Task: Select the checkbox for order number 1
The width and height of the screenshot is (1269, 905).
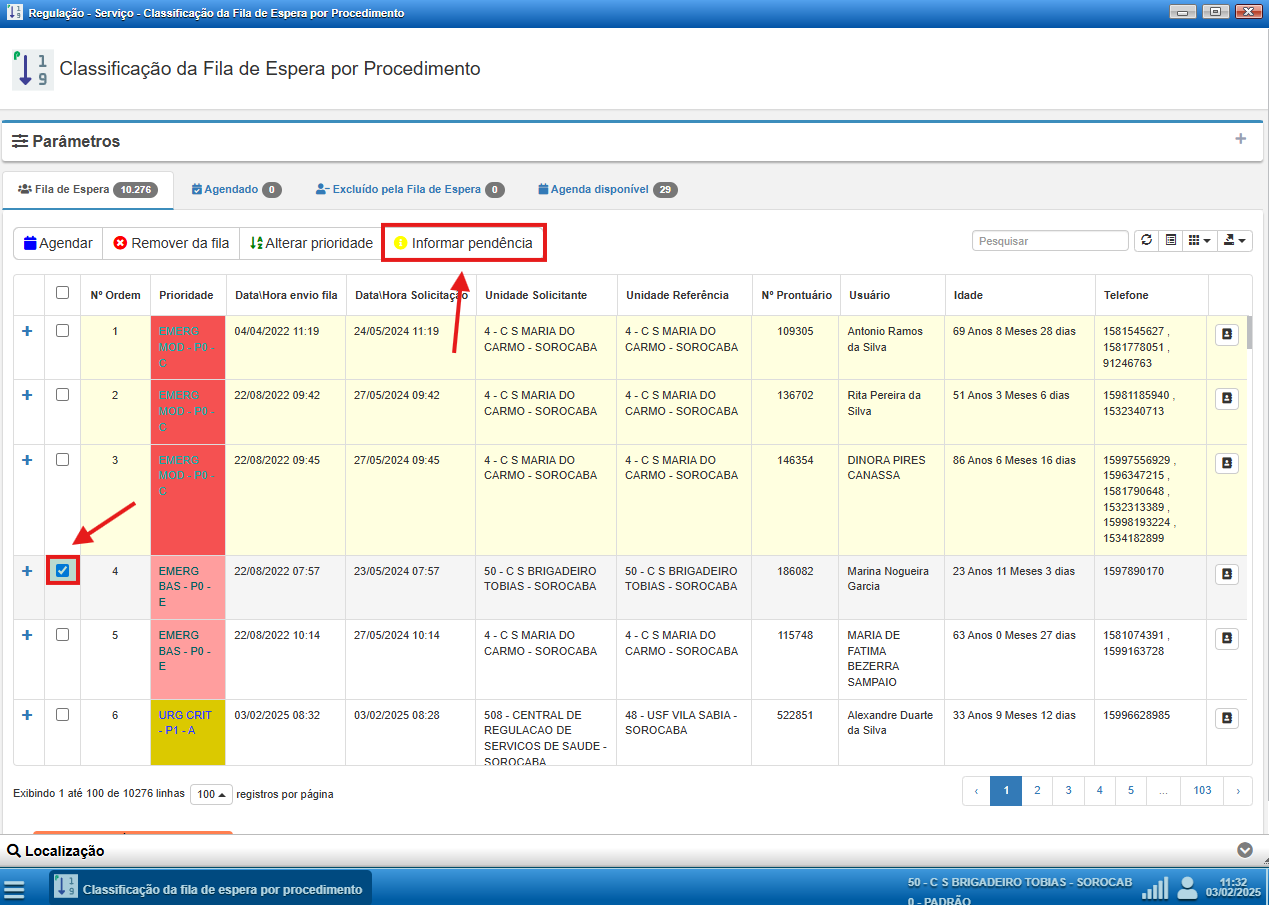Action: 62,331
